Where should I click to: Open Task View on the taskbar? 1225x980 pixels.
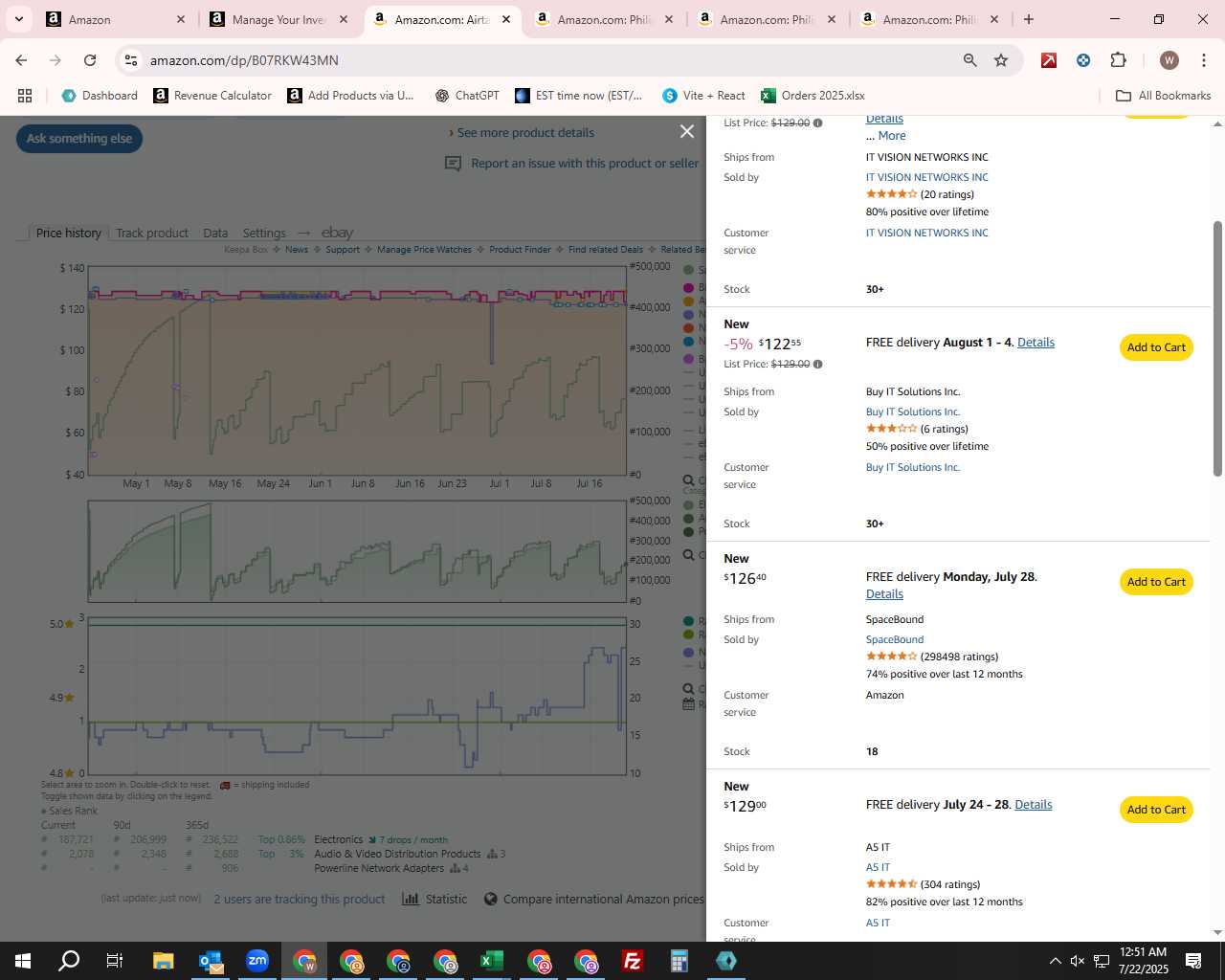click(x=115, y=961)
